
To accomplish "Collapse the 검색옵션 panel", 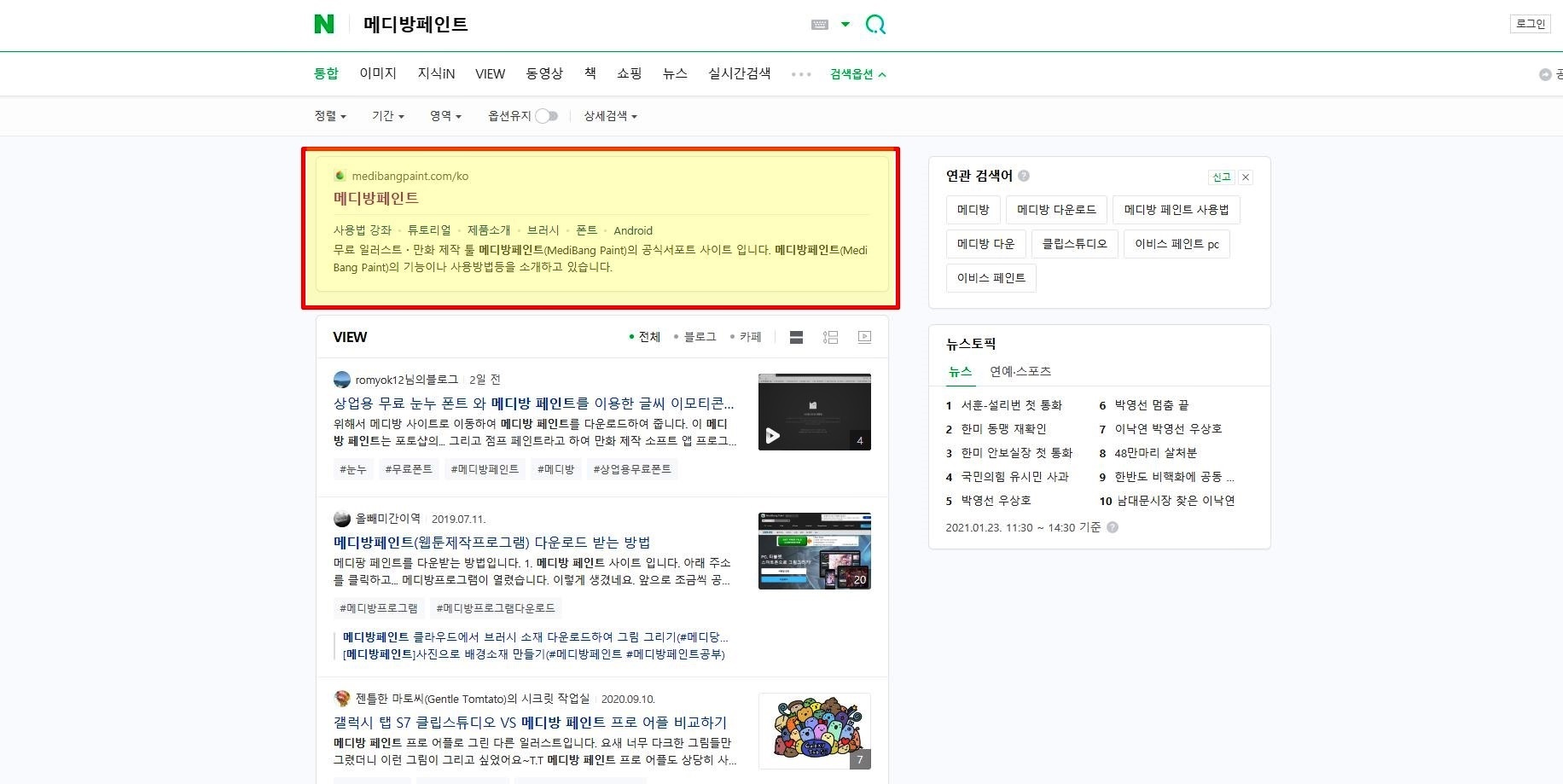I will tap(857, 74).
